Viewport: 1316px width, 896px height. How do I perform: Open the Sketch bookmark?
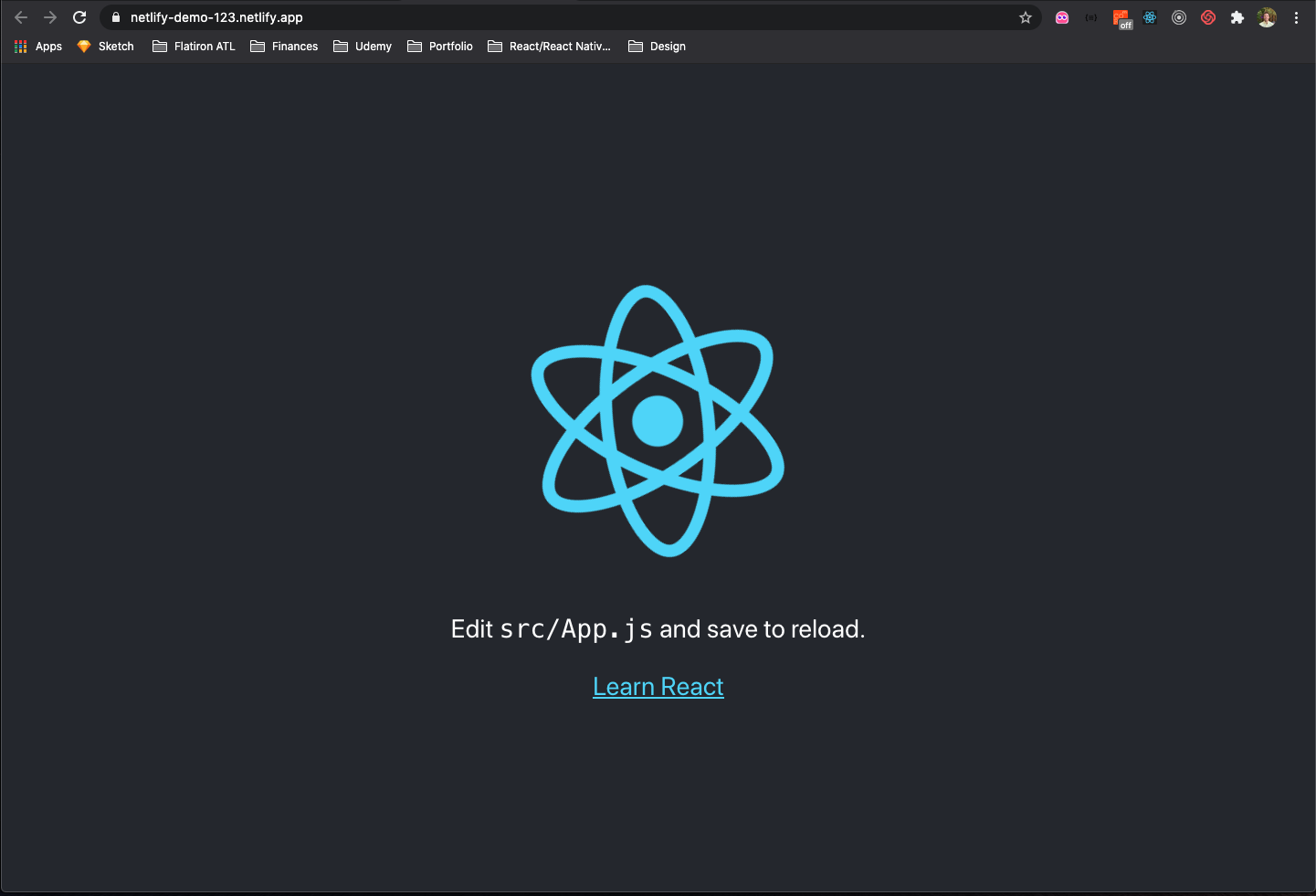click(x=106, y=47)
